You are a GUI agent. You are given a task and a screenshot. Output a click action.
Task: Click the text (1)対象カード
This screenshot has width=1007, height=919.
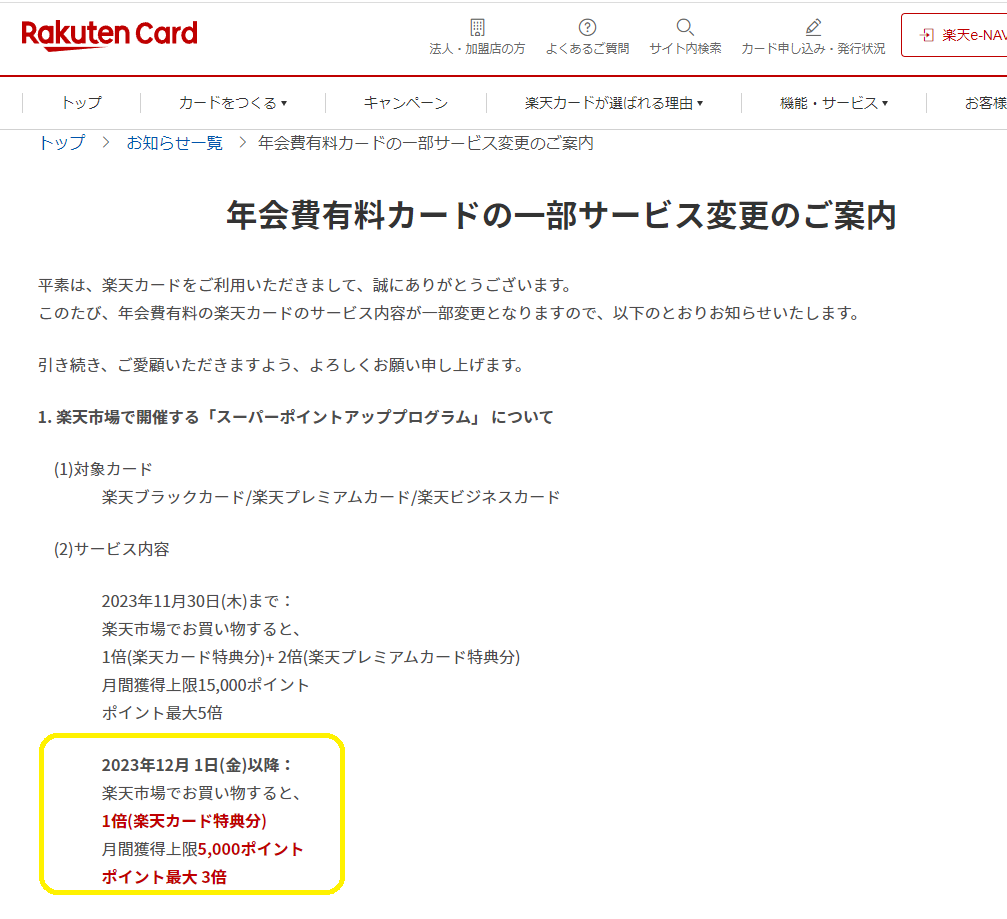coord(103,469)
